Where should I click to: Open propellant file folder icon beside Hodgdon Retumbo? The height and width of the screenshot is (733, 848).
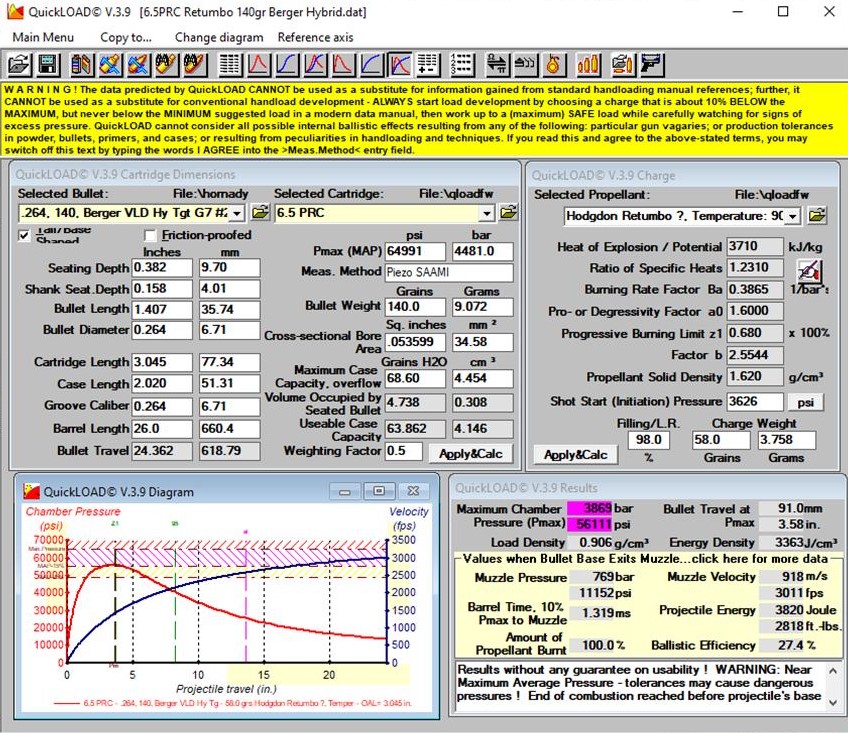(x=817, y=216)
